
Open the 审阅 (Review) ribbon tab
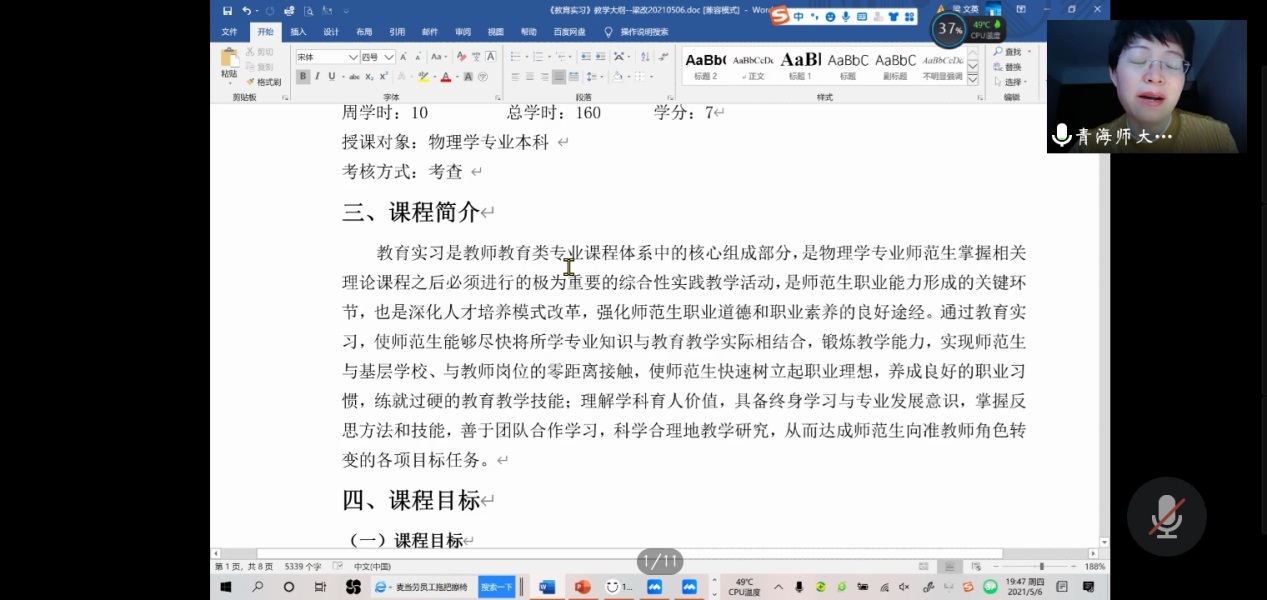tap(463, 32)
